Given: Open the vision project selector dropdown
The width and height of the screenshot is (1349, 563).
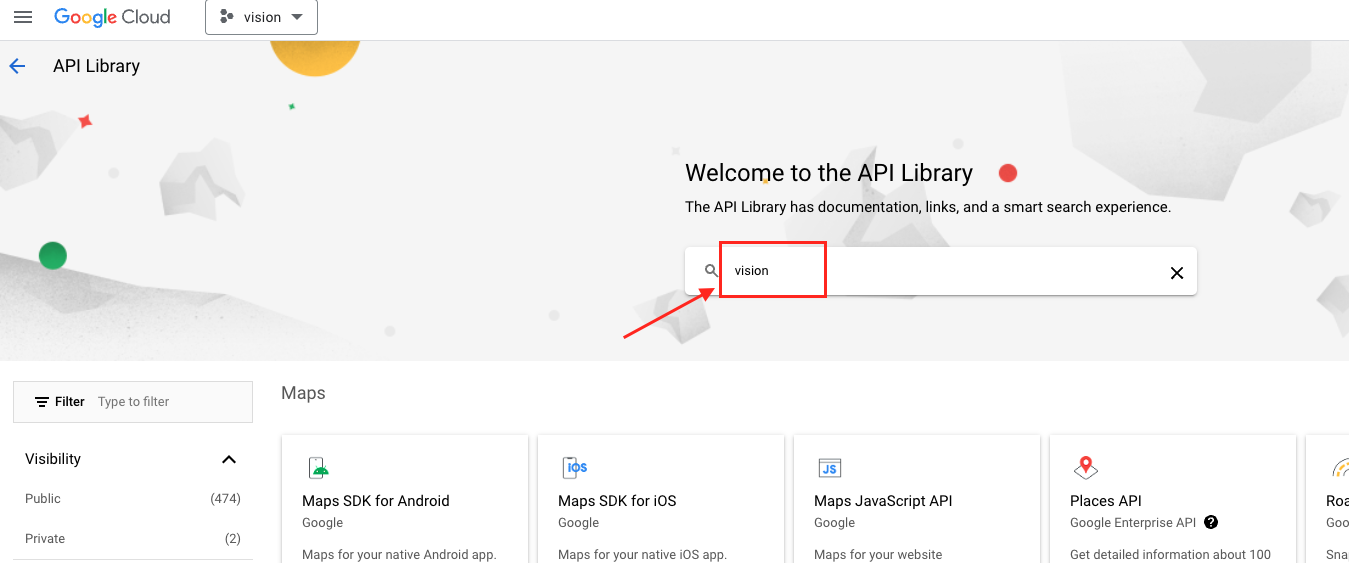Looking at the screenshot, I should point(261,17).
